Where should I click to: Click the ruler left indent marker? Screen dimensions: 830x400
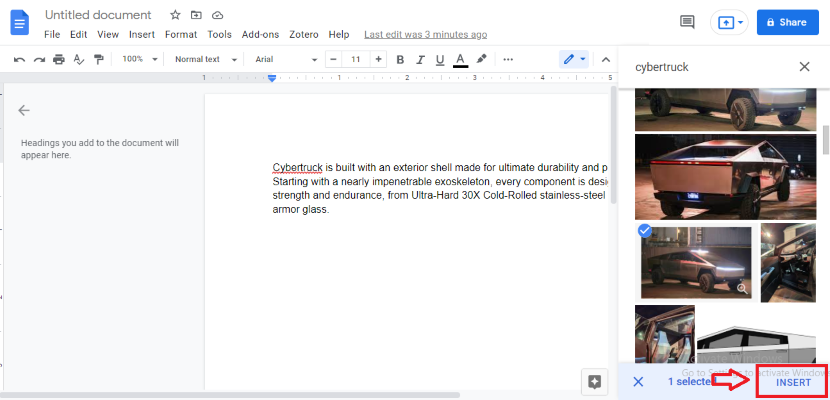click(x=272, y=78)
